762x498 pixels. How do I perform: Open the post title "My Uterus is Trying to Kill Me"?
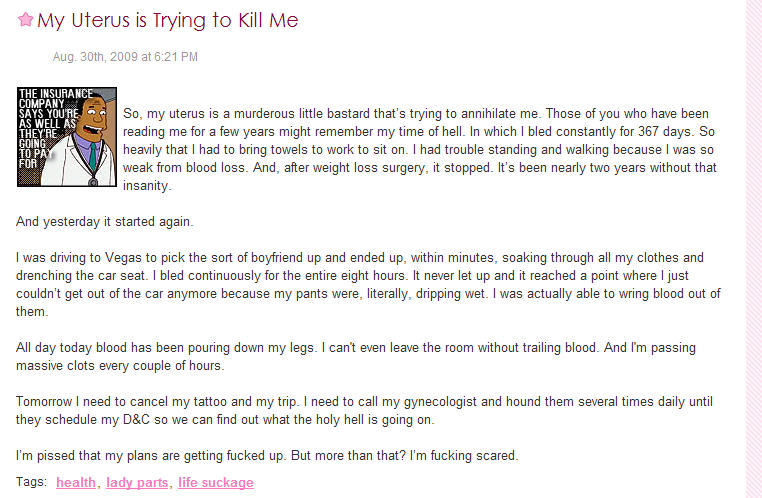pos(167,20)
